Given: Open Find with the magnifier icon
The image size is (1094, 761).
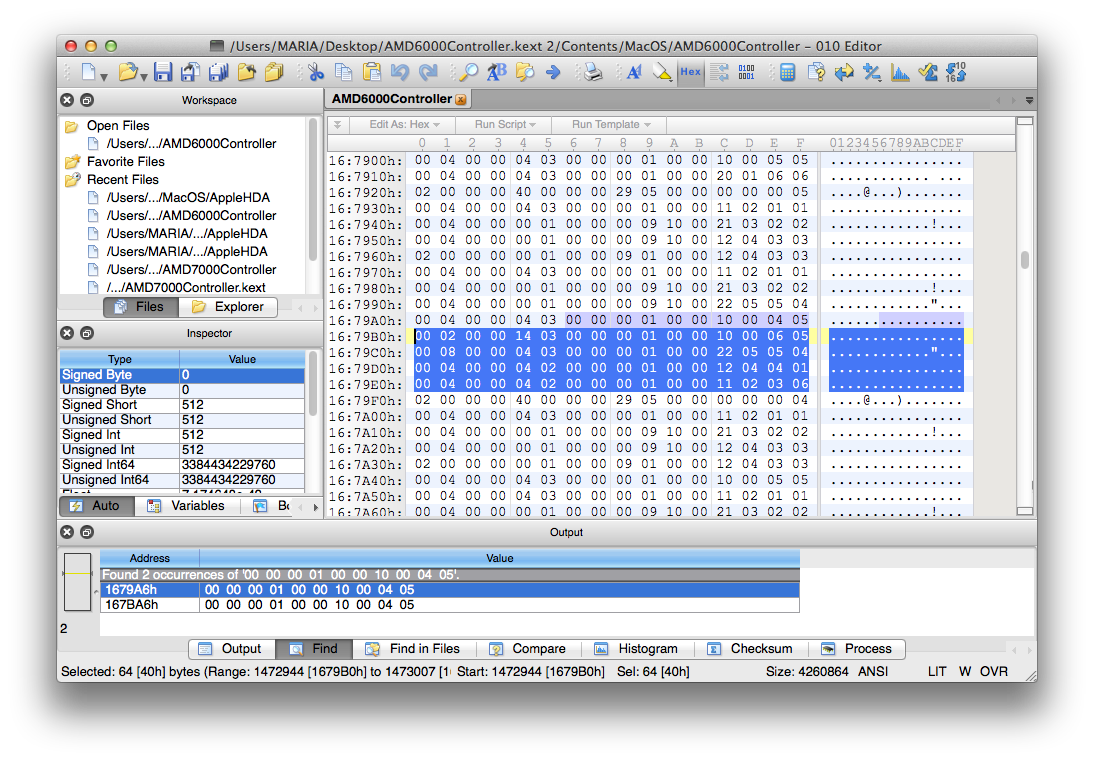Looking at the screenshot, I should [x=469, y=72].
